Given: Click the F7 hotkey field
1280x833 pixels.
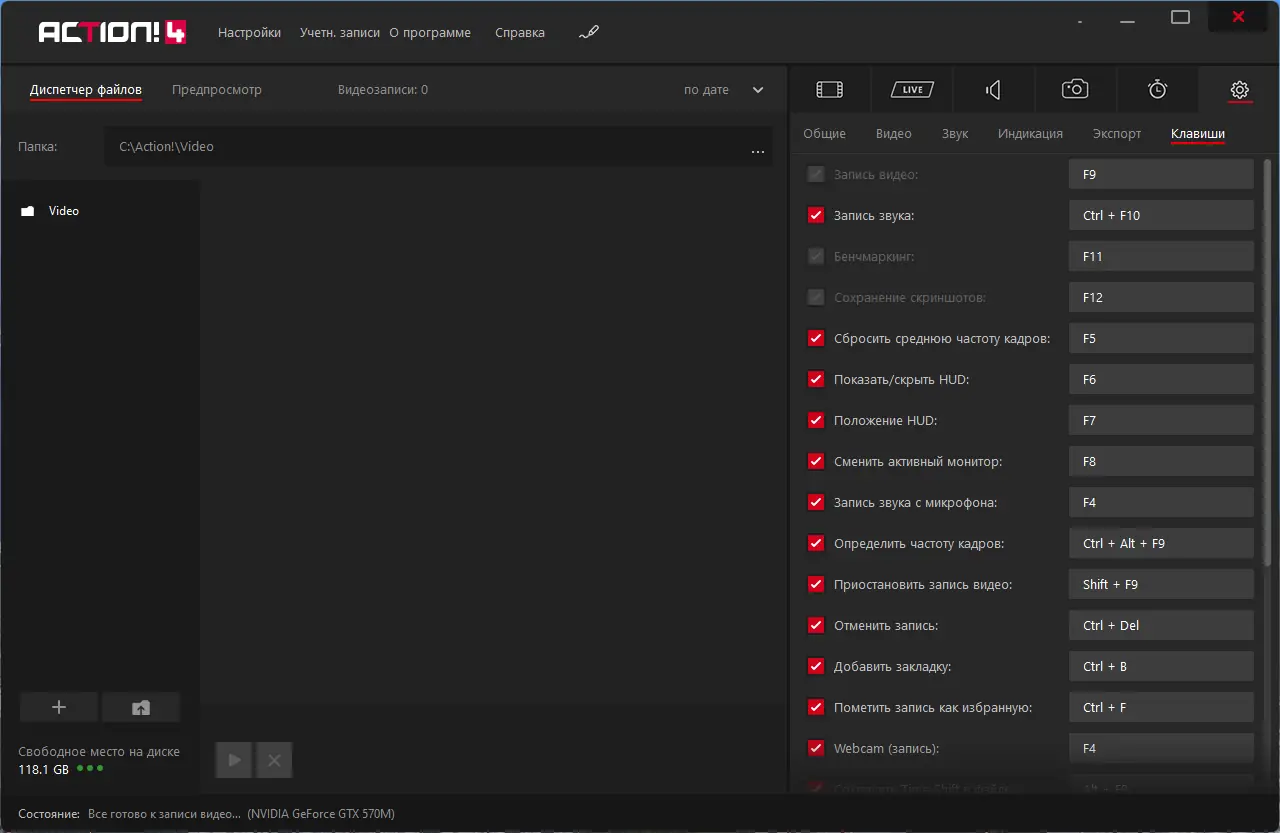Looking at the screenshot, I should point(1161,420).
